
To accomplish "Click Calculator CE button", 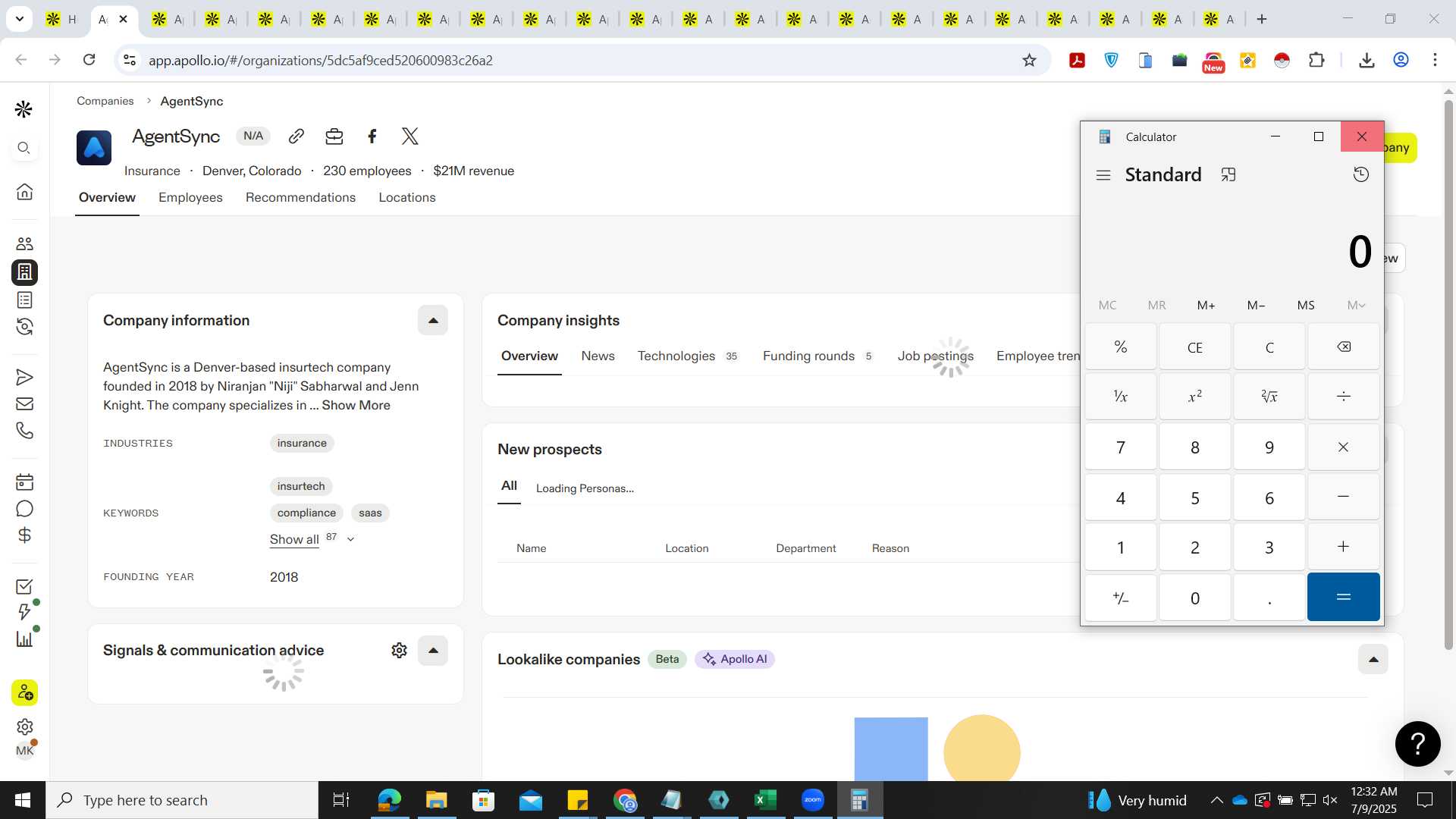I will coord(1195,347).
